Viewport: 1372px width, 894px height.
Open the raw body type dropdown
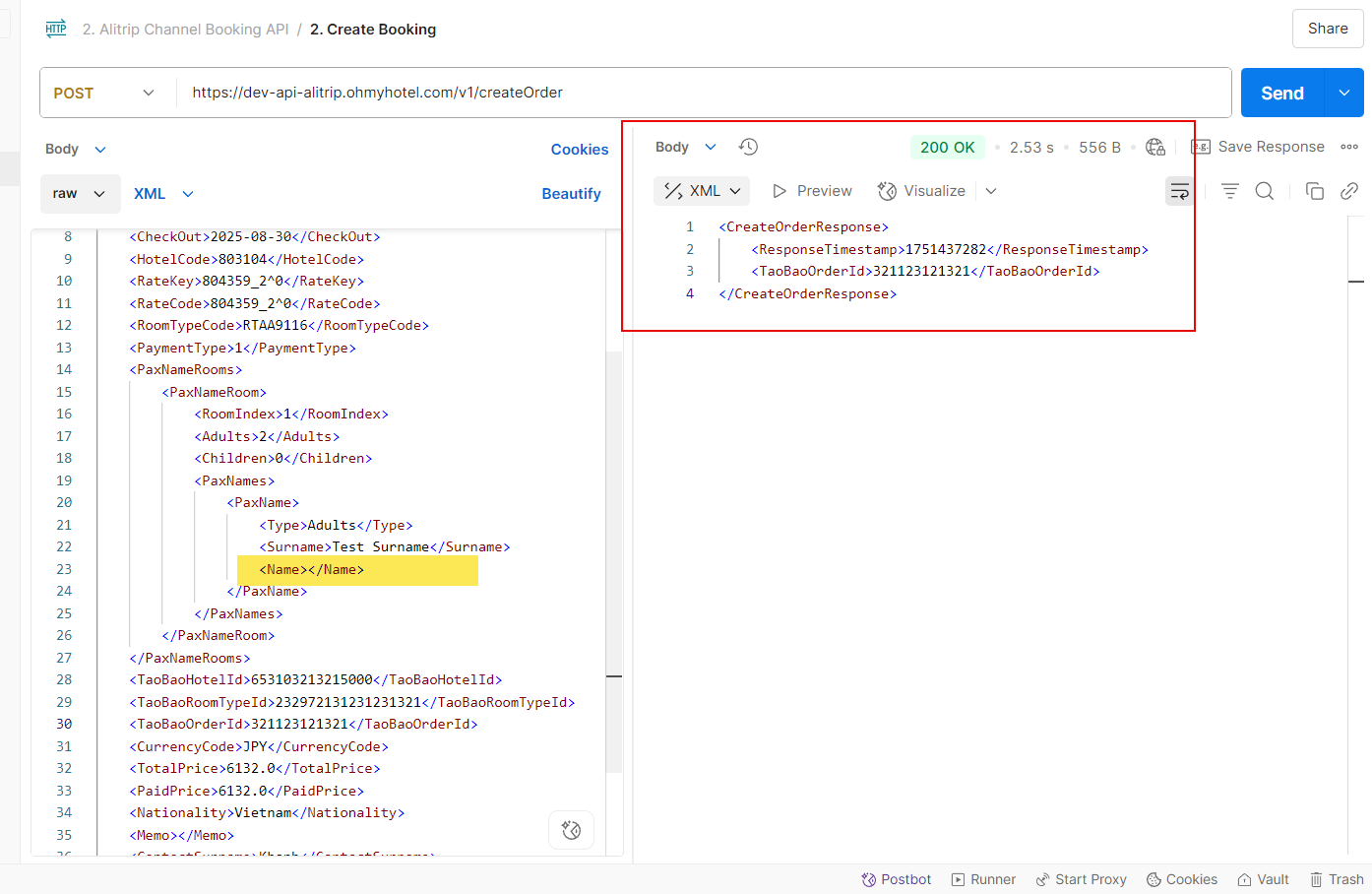(x=80, y=194)
